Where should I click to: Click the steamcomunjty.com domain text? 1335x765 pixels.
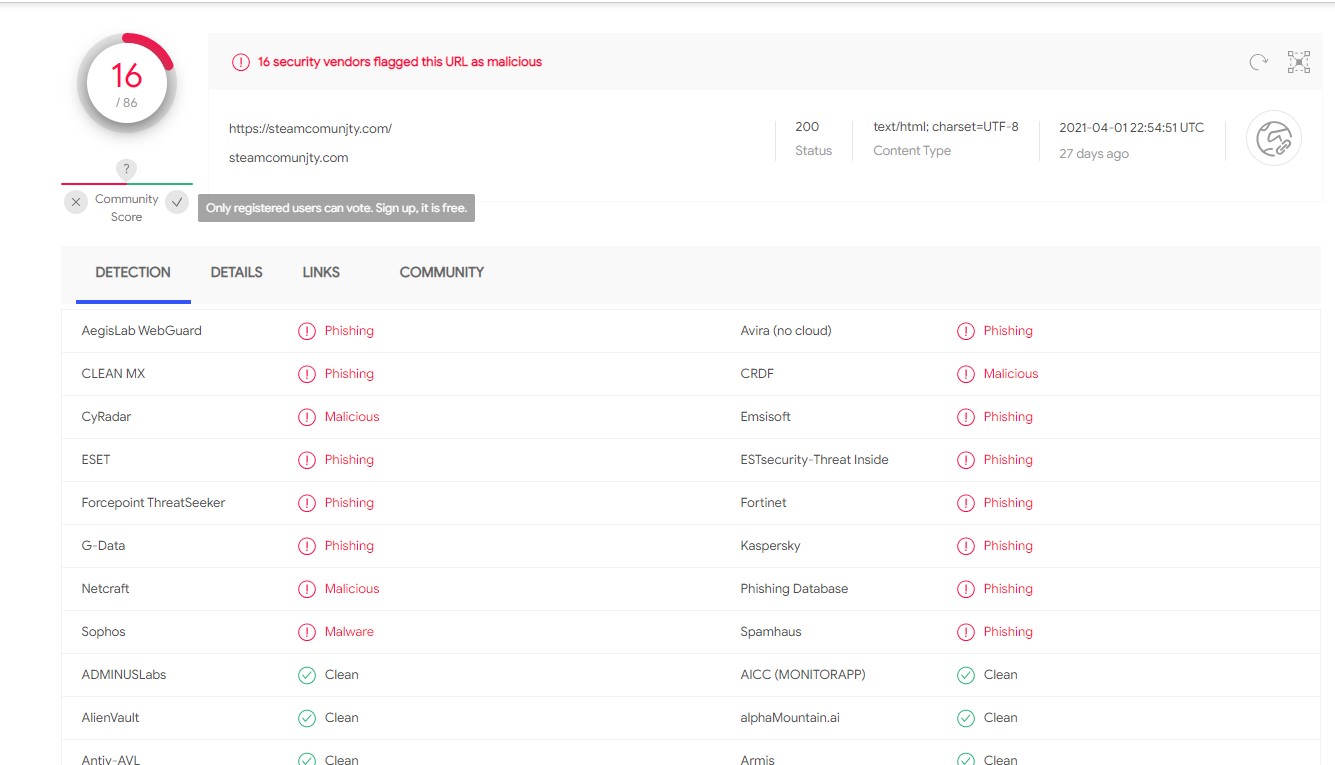288,158
